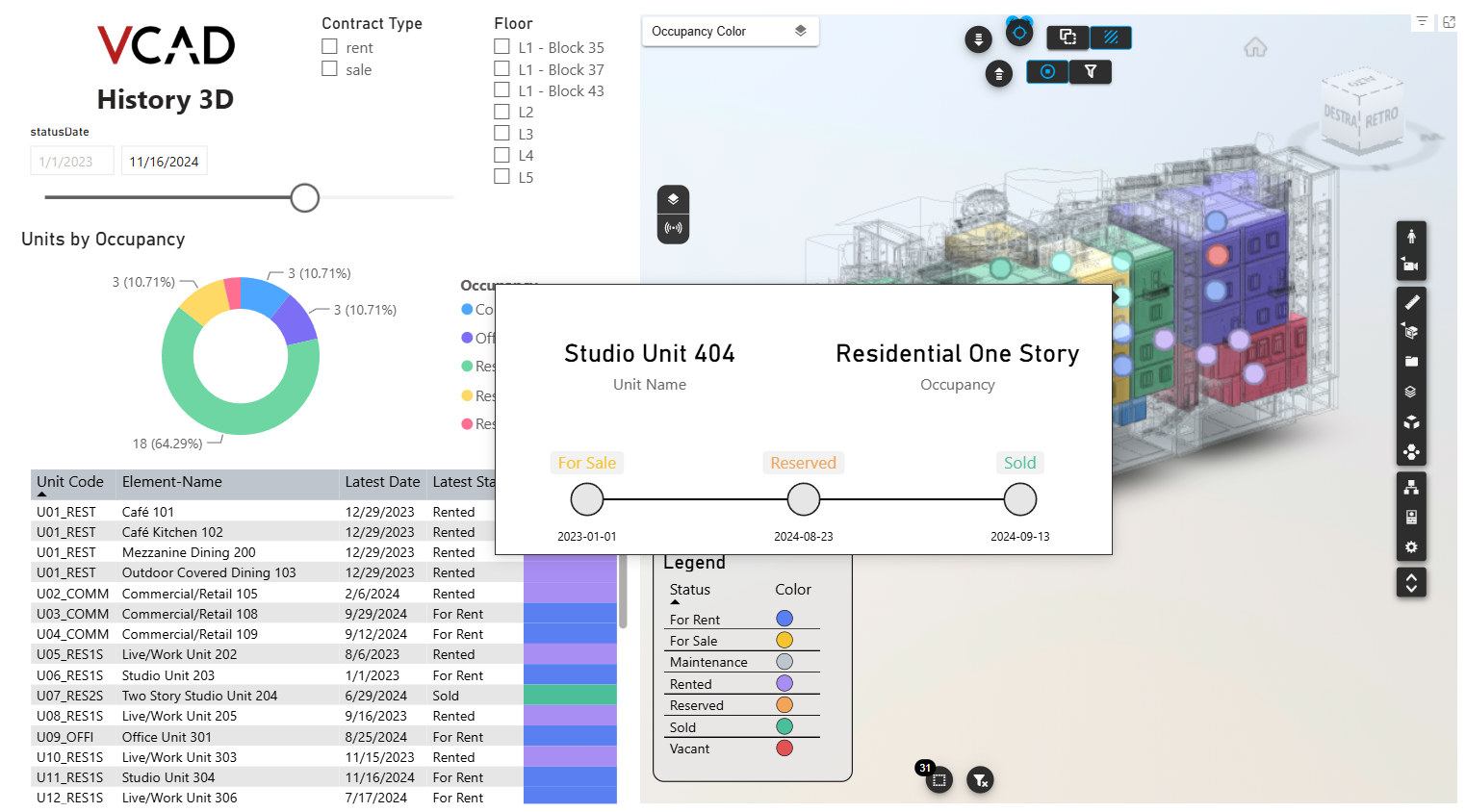Click the Reserved timeline marker circle

click(804, 499)
